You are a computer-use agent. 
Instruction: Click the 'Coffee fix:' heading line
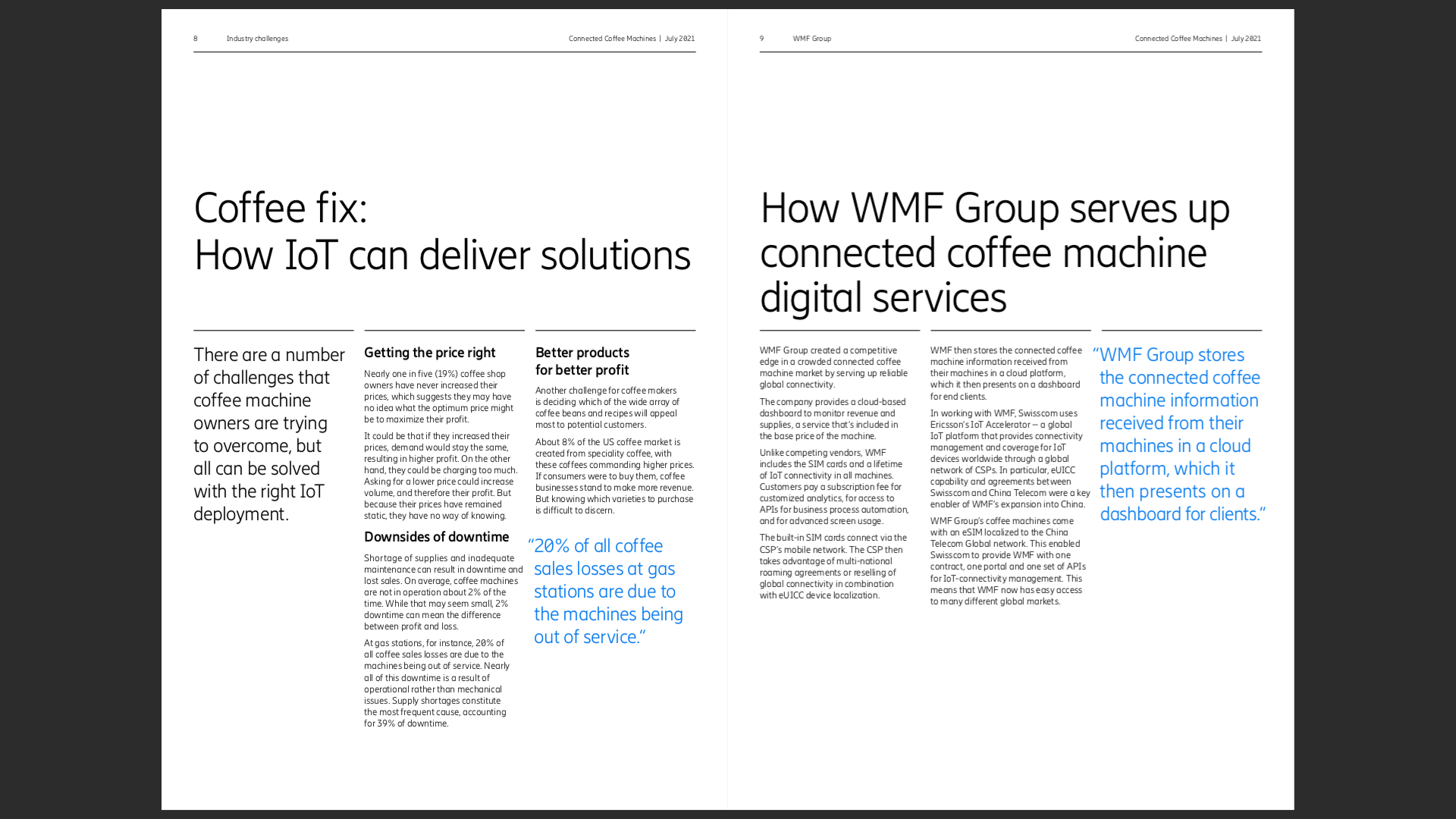[281, 209]
